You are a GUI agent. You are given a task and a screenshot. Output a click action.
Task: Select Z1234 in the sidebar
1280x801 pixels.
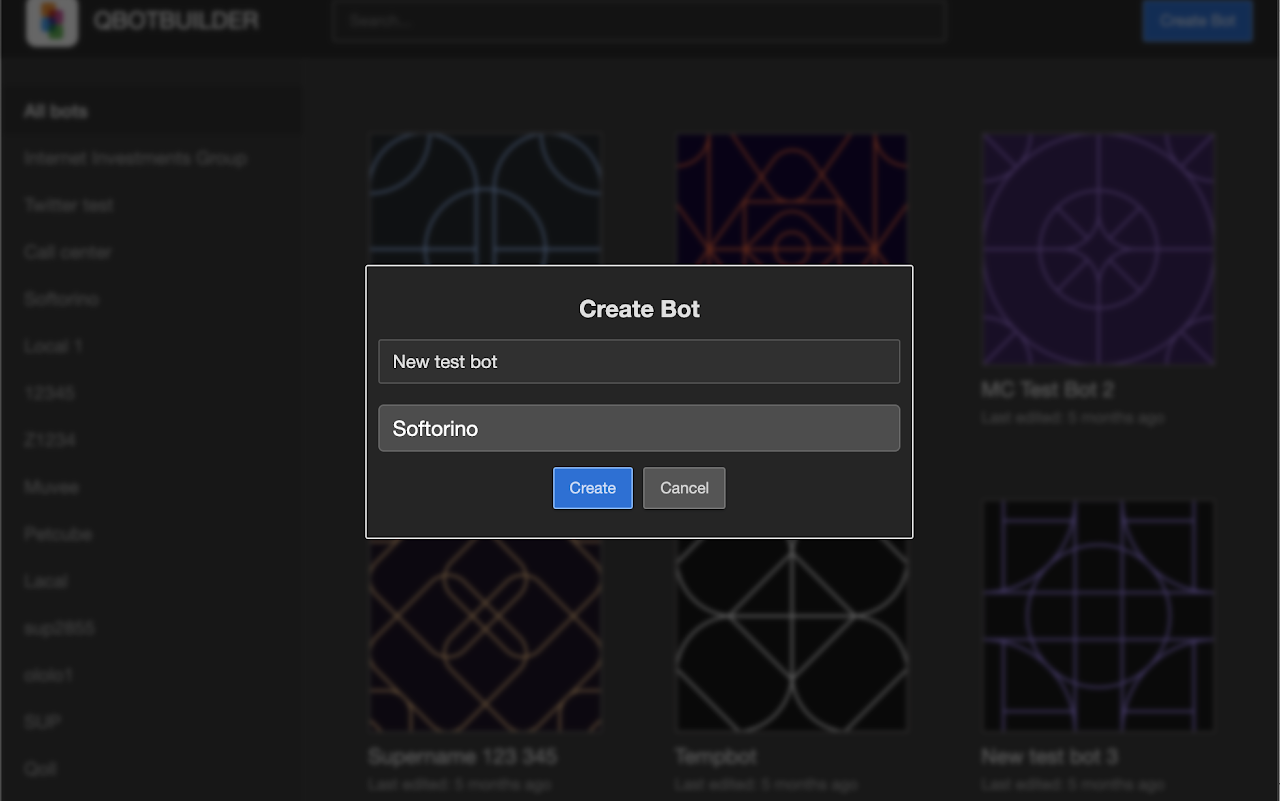50,440
